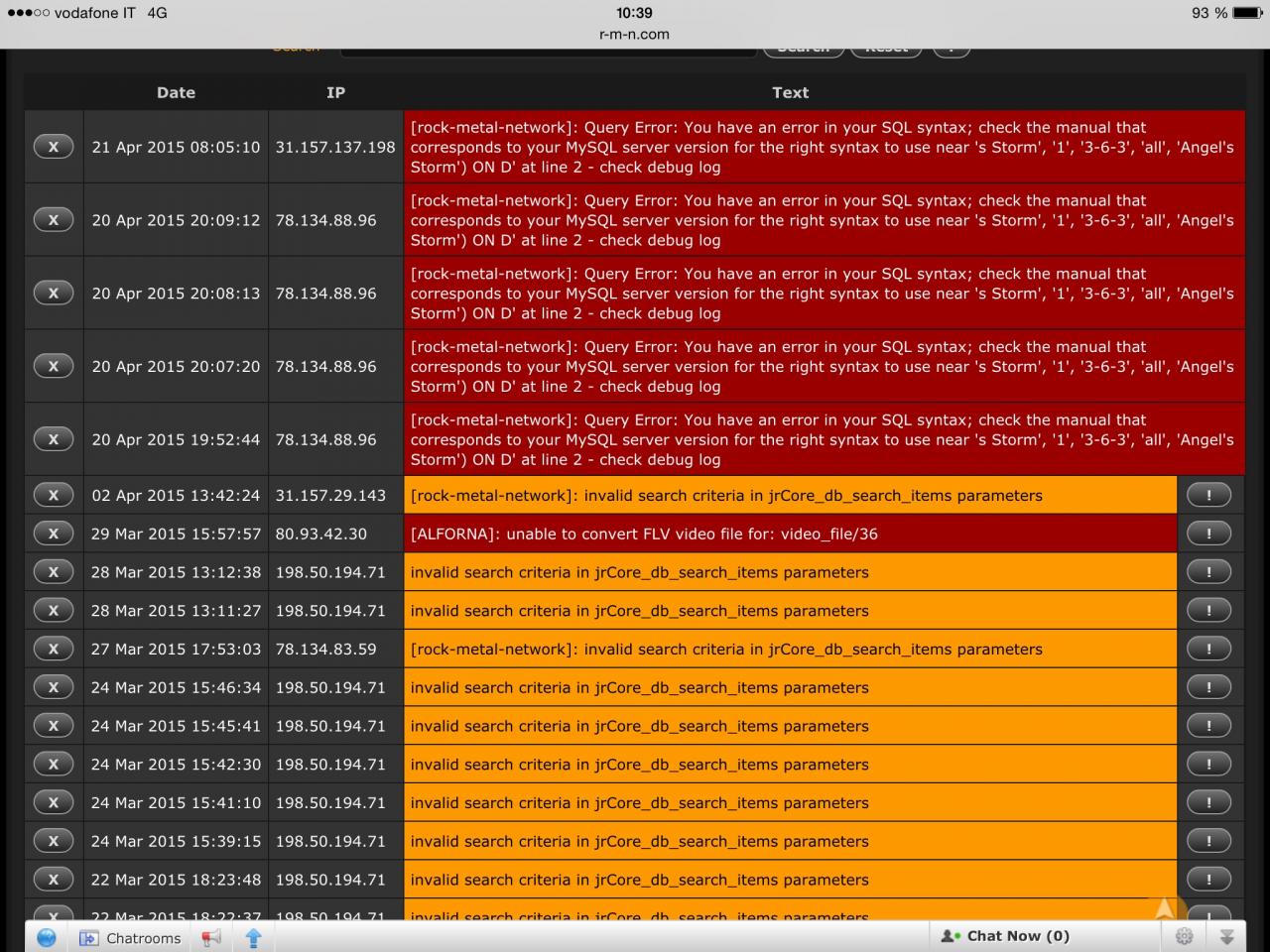Delete the 20 Apr 2015 20:09:12 log entry
This screenshot has width=1270, height=952.
[54, 220]
